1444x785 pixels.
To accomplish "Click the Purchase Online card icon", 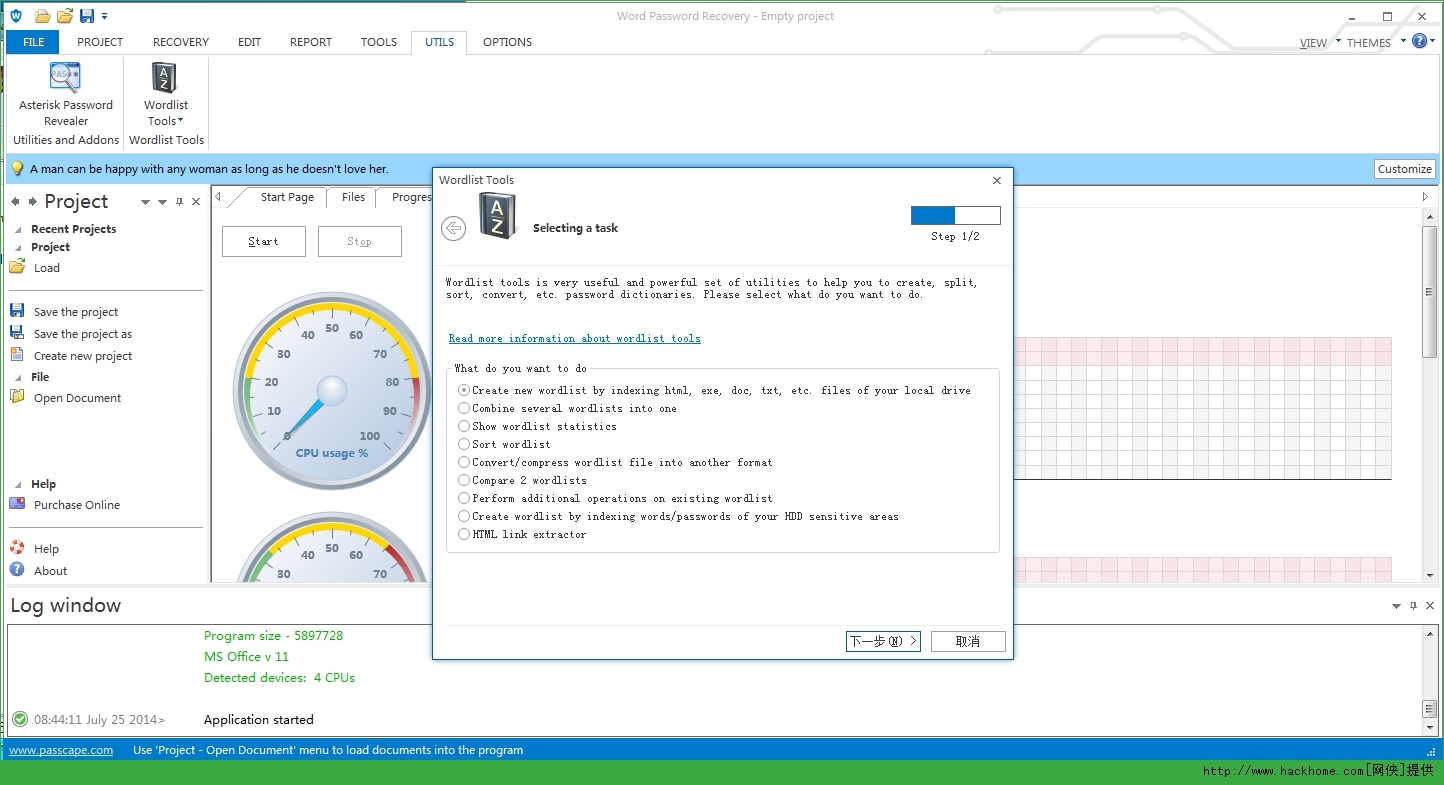I will 17,504.
